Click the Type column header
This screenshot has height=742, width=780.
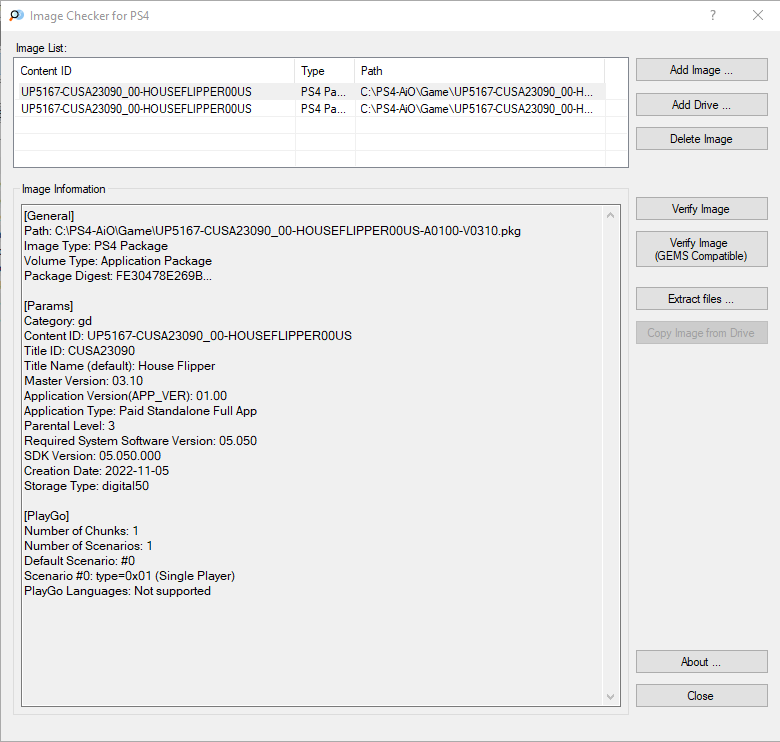coord(325,71)
